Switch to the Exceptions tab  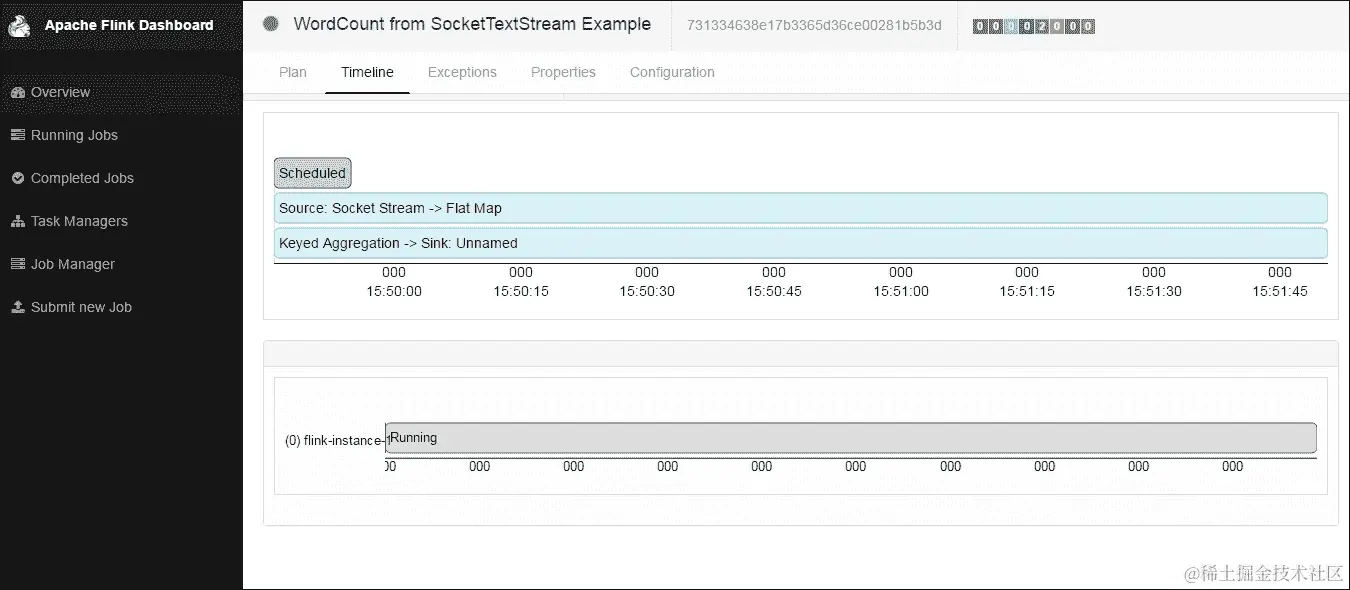click(x=462, y=72)
